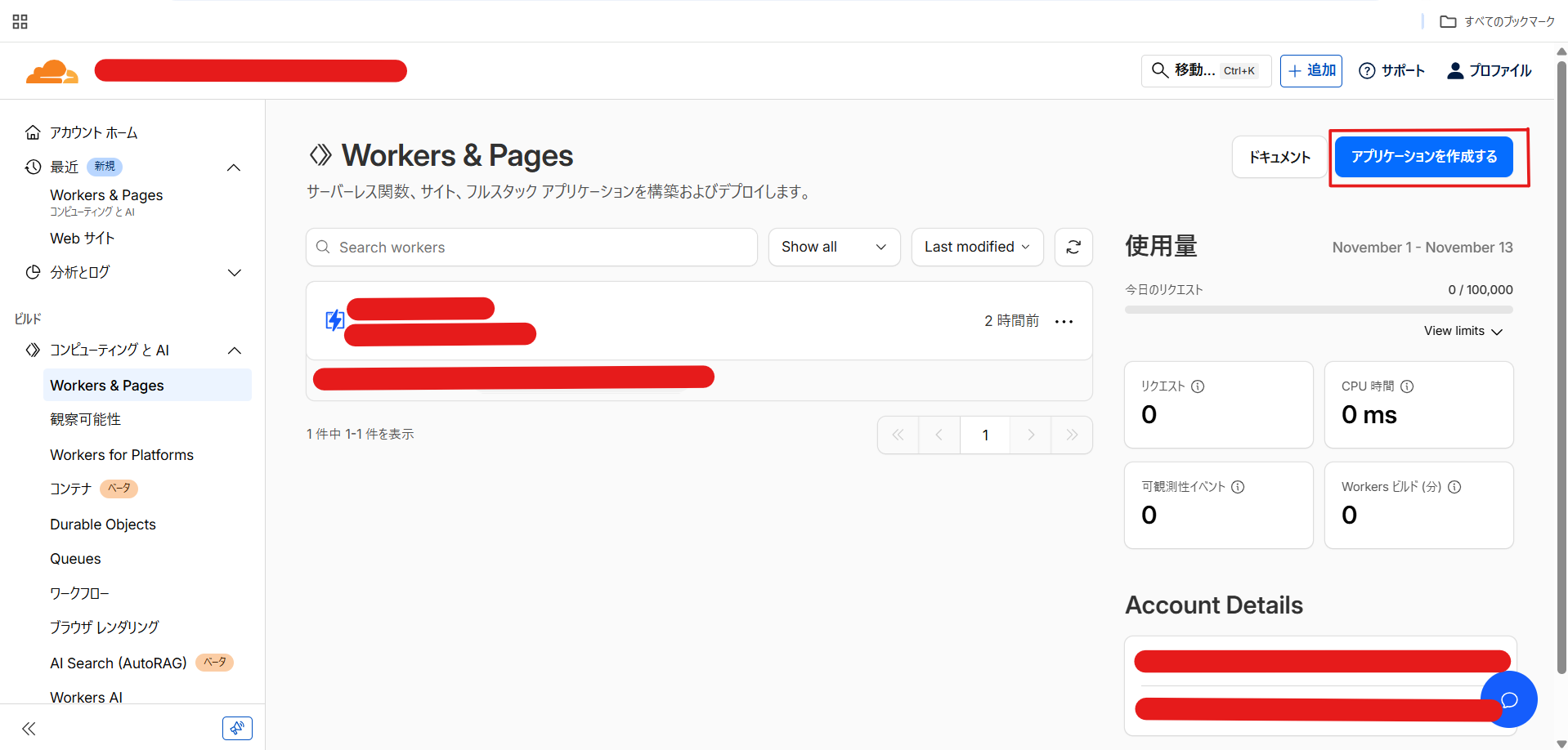Click the Cloudflare logo icon
The width and height of the screenshot is (1568, 750).
tap(52, 72)
